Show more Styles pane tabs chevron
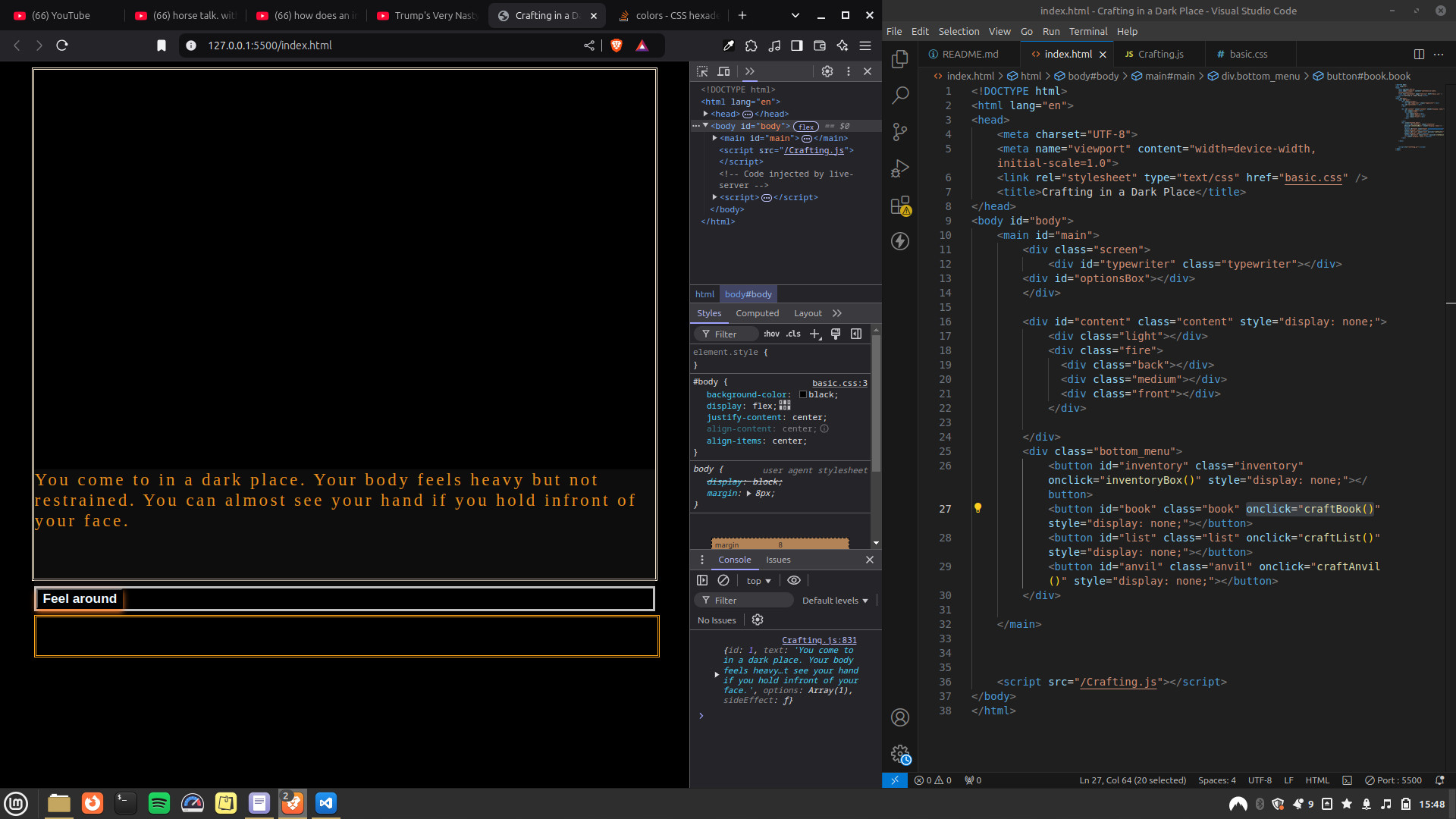This screenshot has height=819, width=1456. tap(837, 313)
